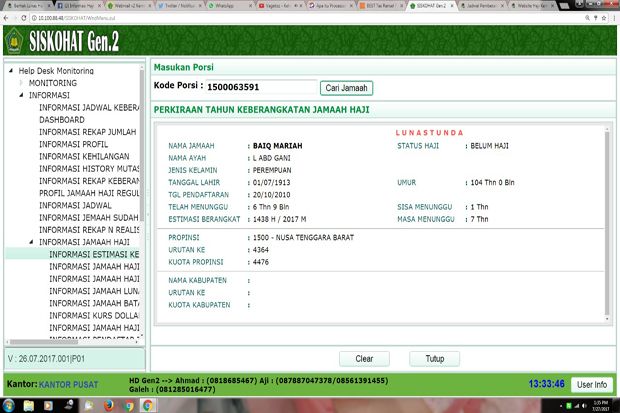Switch to the YouTube browser tab
620x413 pixels.
[279, 6]
